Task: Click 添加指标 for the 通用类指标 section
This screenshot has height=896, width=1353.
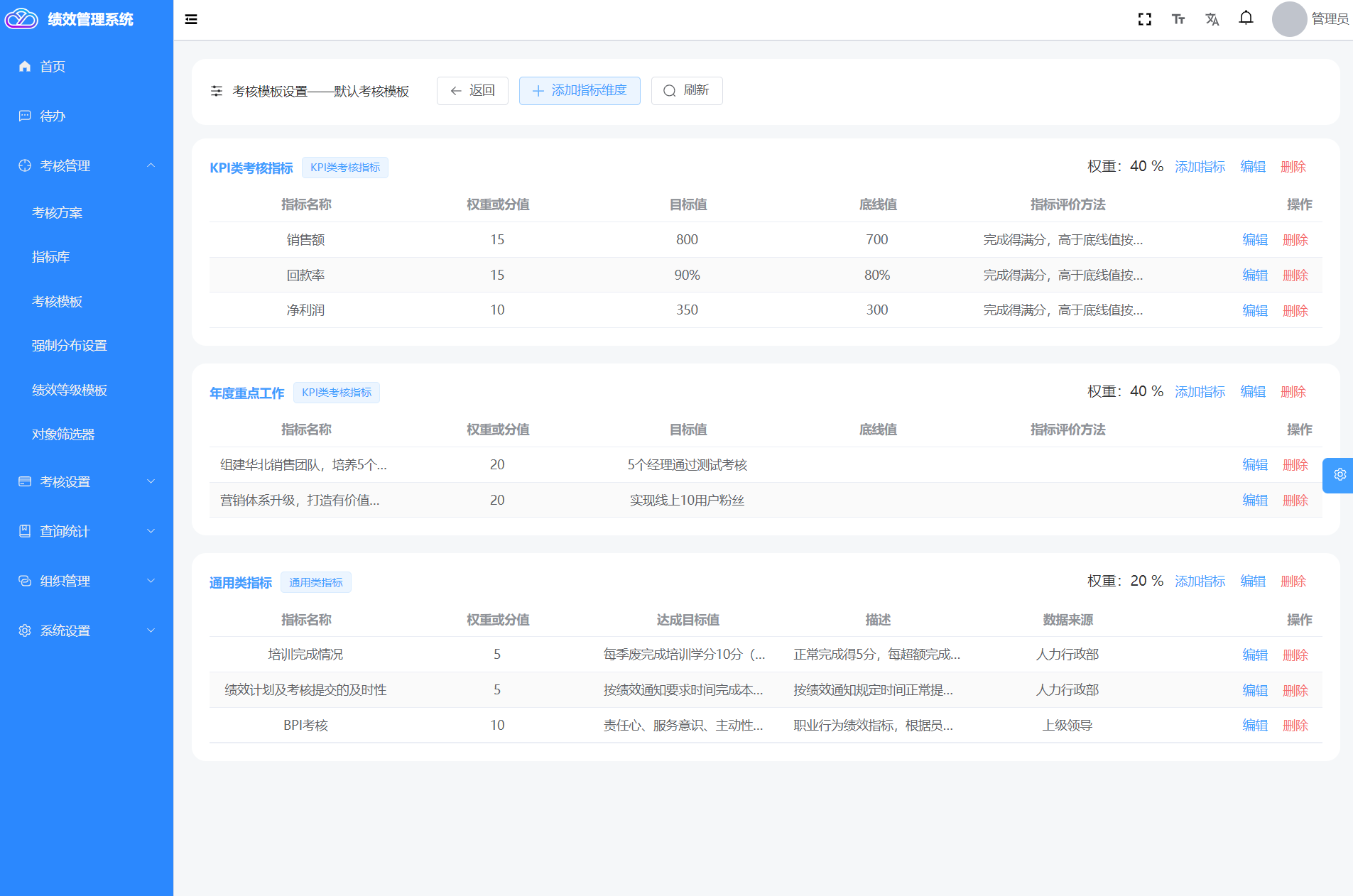Action: click(1200, 581)
